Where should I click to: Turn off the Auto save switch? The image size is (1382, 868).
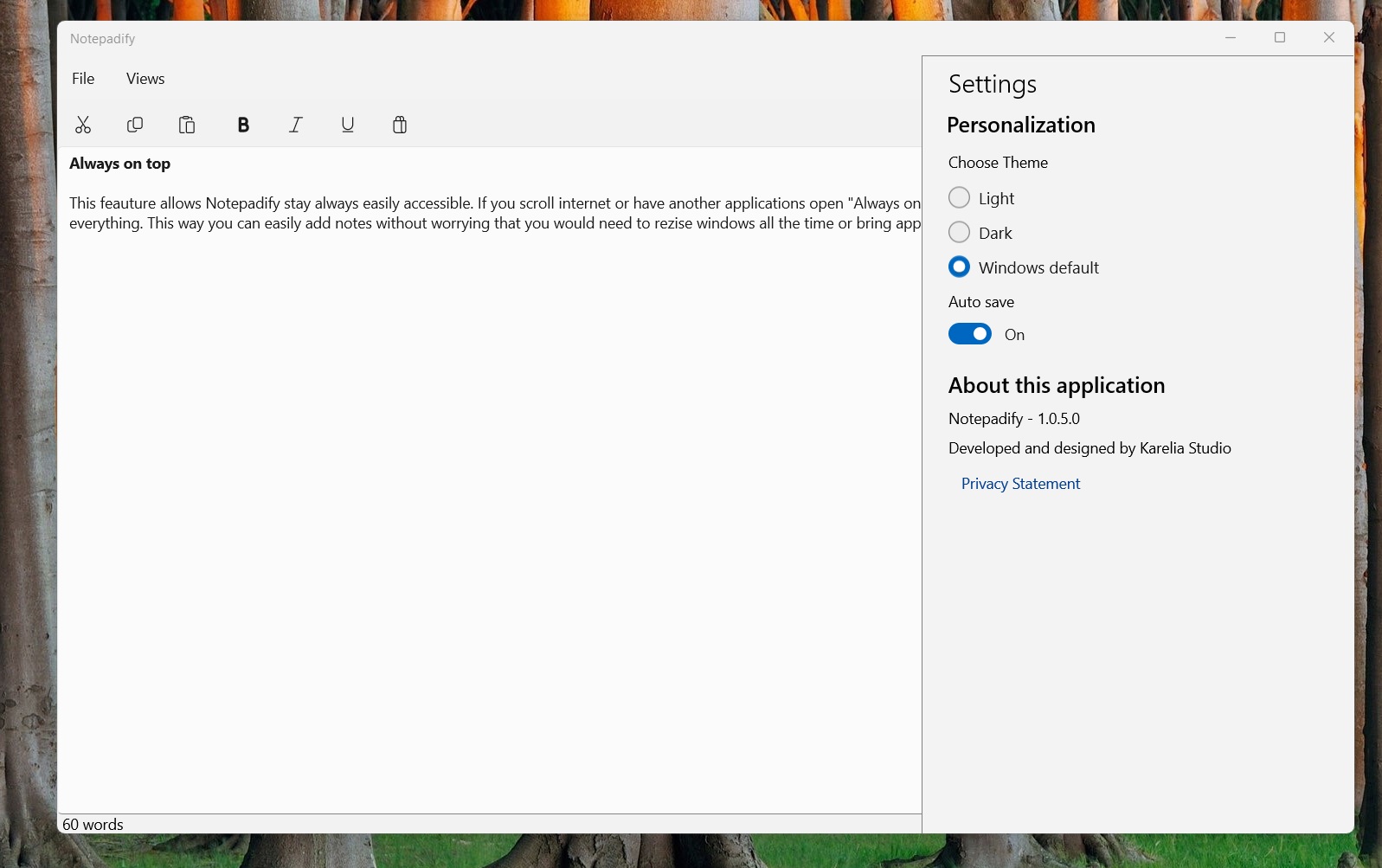click(970, 334)
